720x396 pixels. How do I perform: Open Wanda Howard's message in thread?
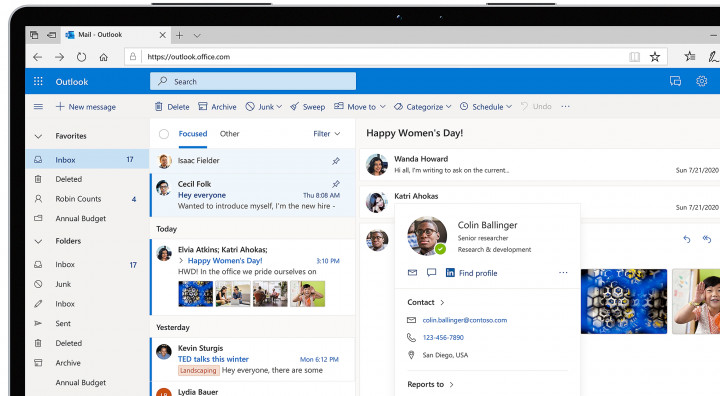(540, 164)
